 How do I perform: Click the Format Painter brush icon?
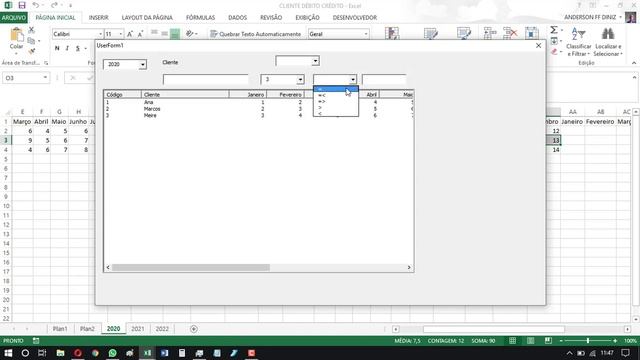tap(31, 51)
